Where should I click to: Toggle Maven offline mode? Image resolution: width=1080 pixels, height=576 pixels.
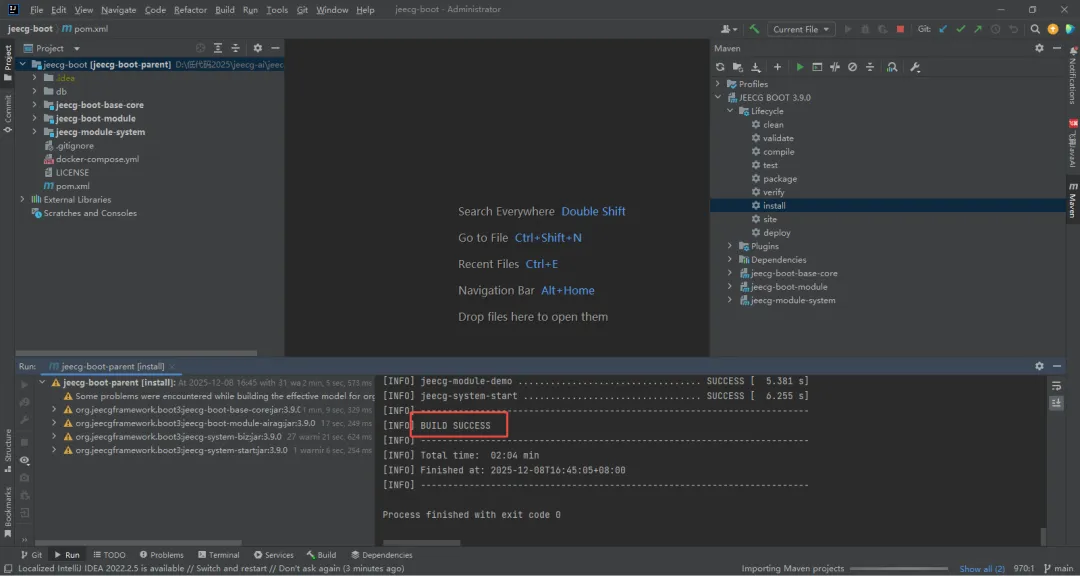pyautogui.click(x=835, y=67)
